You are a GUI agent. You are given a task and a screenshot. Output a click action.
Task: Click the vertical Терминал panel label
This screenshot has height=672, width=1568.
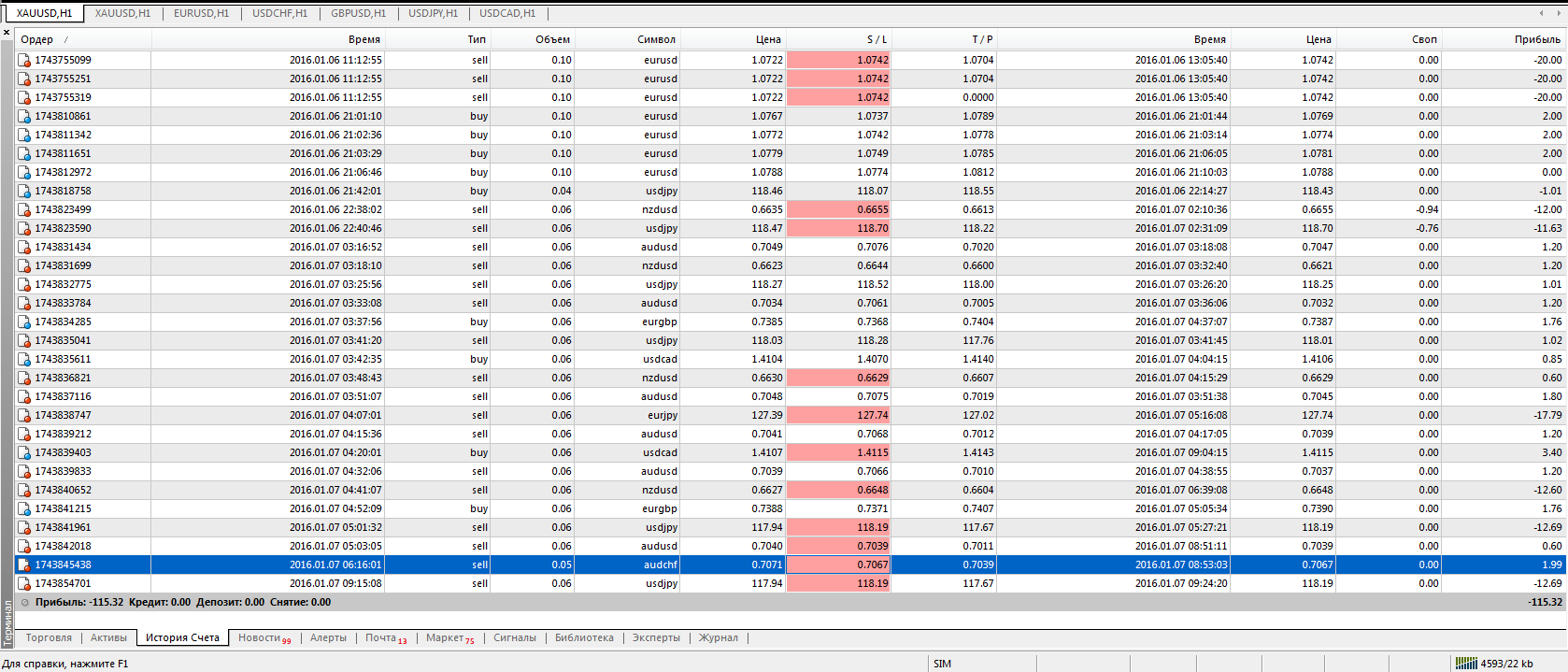pos(7,623)
